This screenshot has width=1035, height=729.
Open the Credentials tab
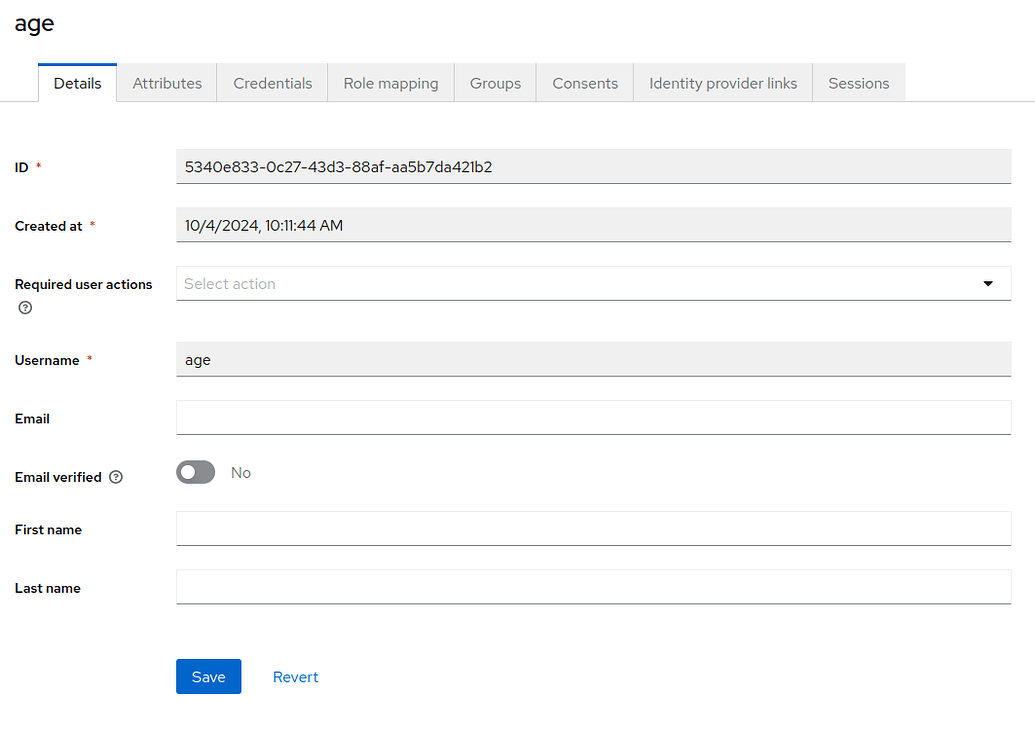click(x=273, y=83)
